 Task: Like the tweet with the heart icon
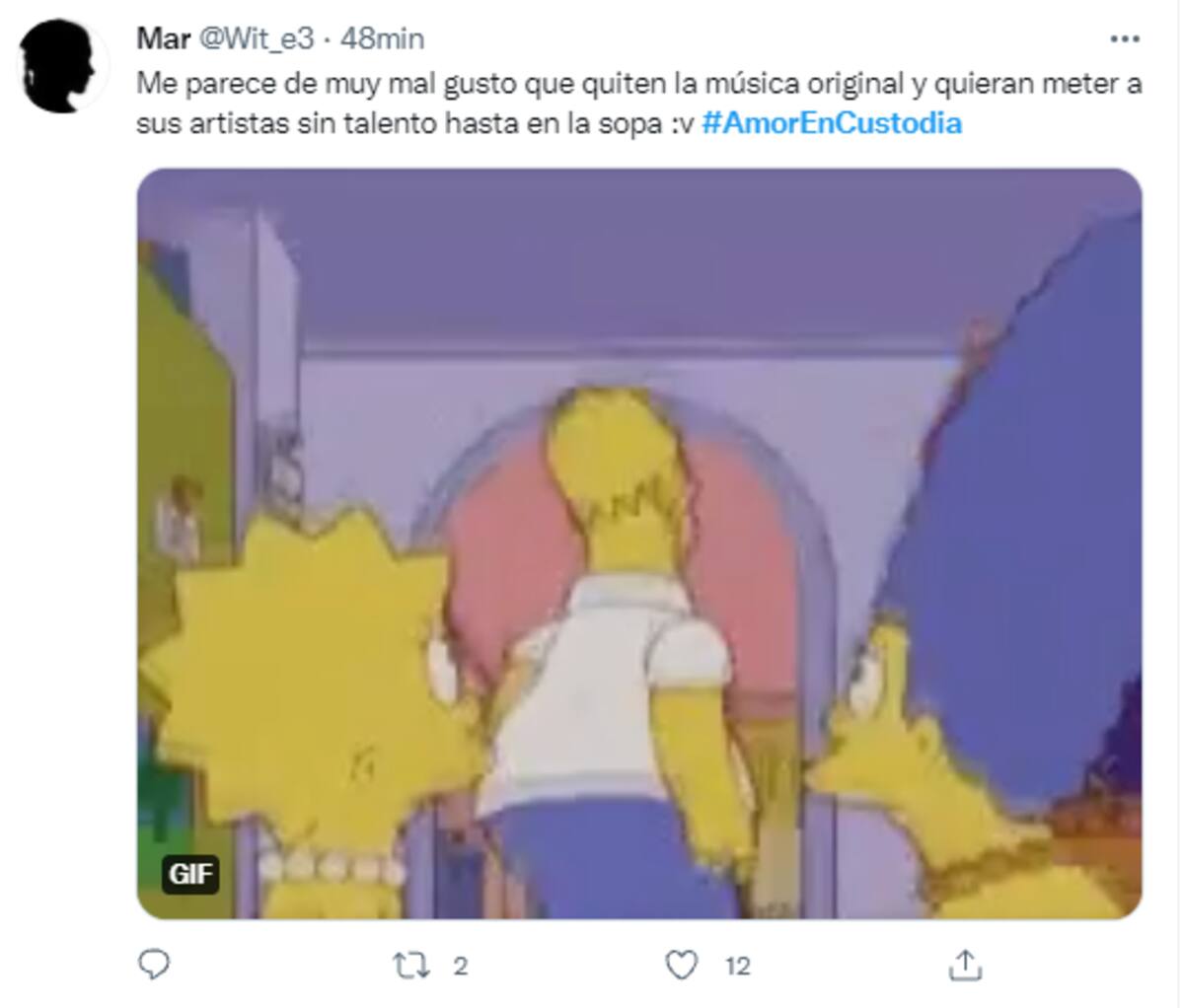pos(681,965)
